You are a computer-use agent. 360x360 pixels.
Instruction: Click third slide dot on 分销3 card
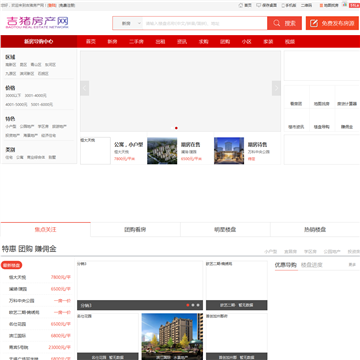coord(198,305)
